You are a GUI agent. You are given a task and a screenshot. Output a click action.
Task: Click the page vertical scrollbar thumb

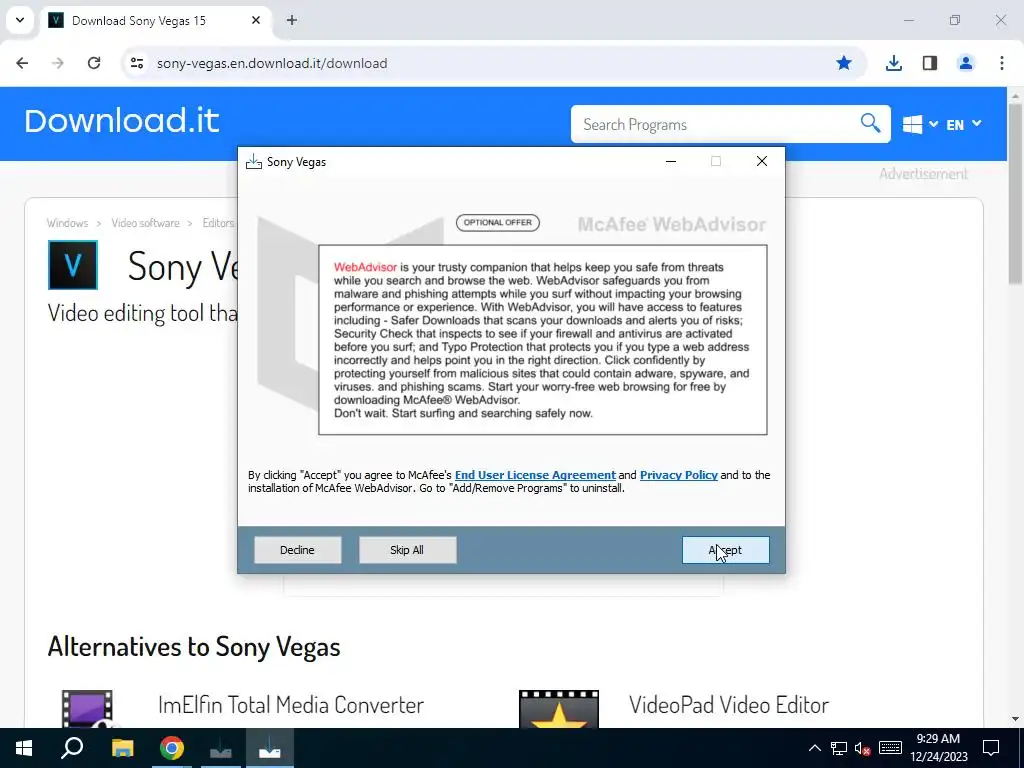1015,193
